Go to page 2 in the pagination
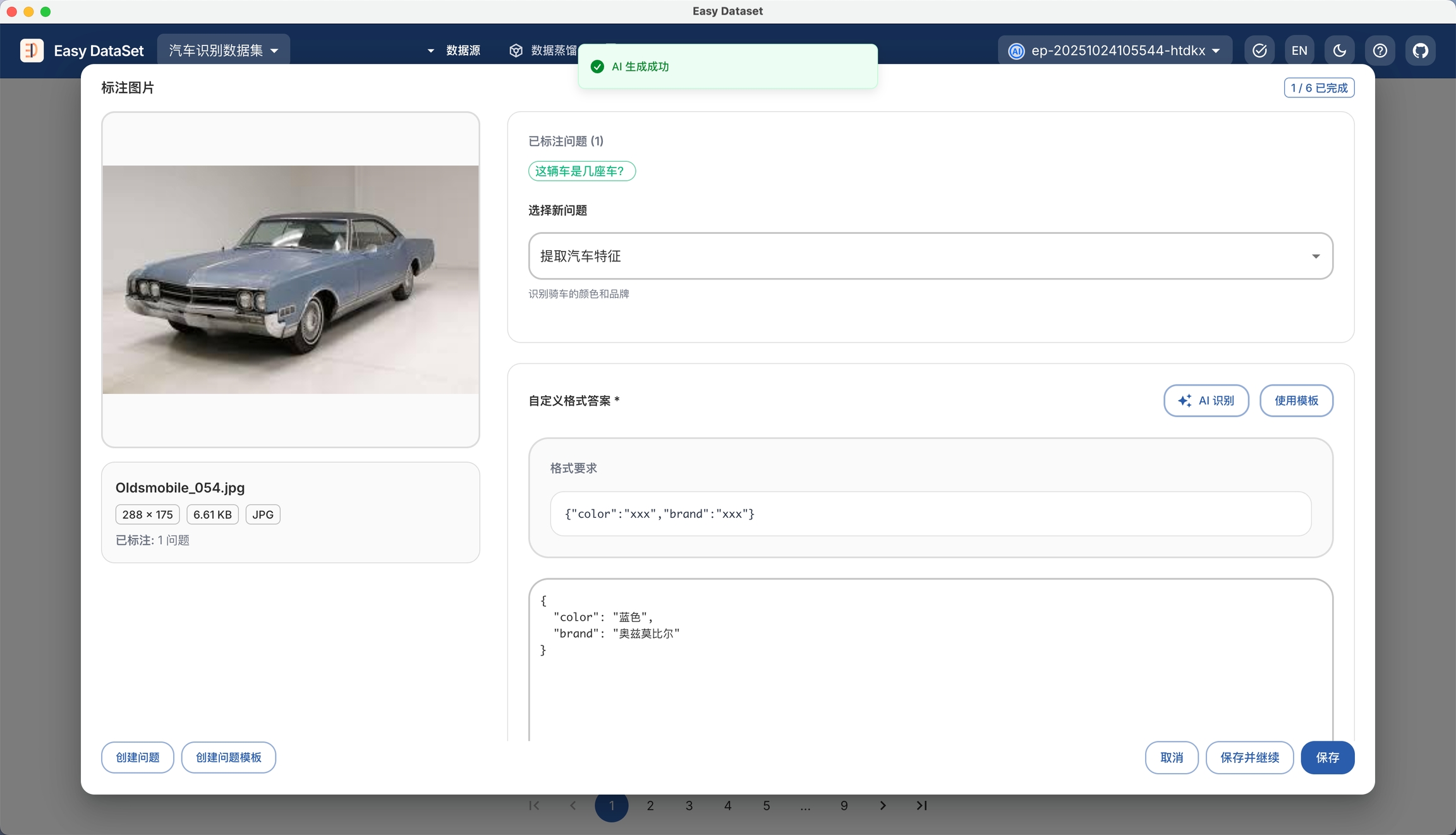Screen dimensions: 1456x835 pos(650,806)
